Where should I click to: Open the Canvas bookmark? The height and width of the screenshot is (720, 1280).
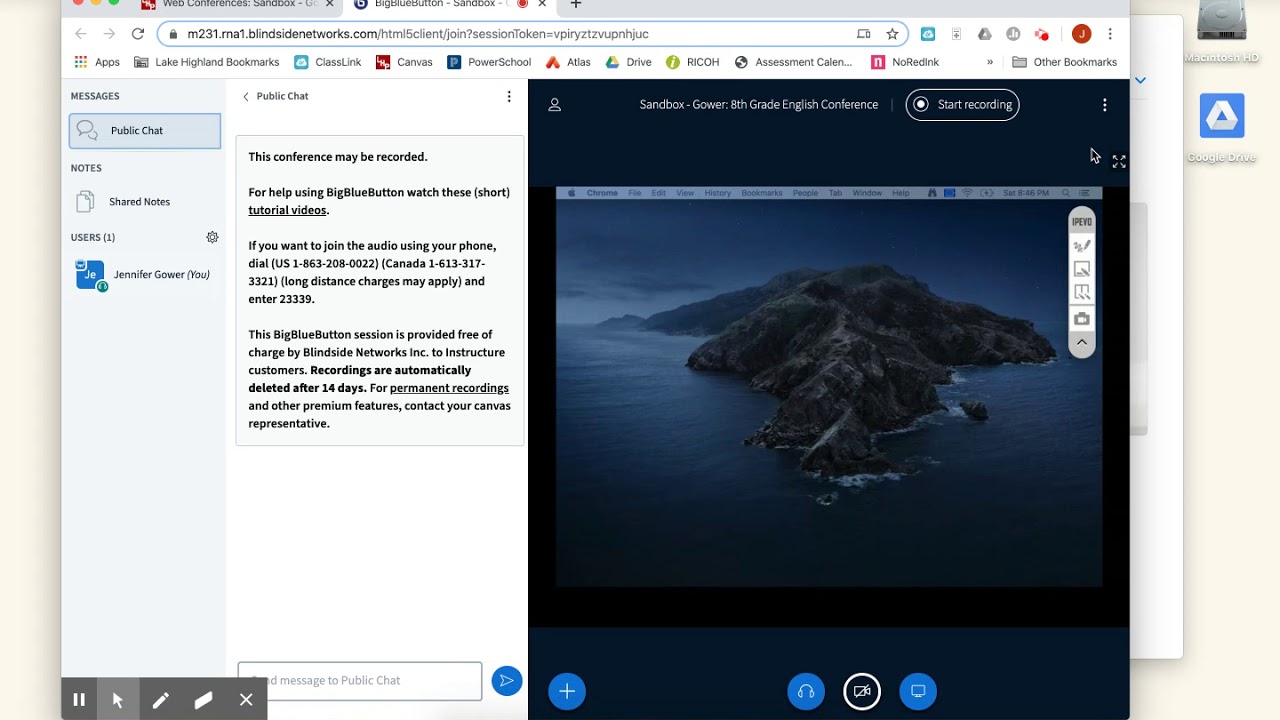404,62
